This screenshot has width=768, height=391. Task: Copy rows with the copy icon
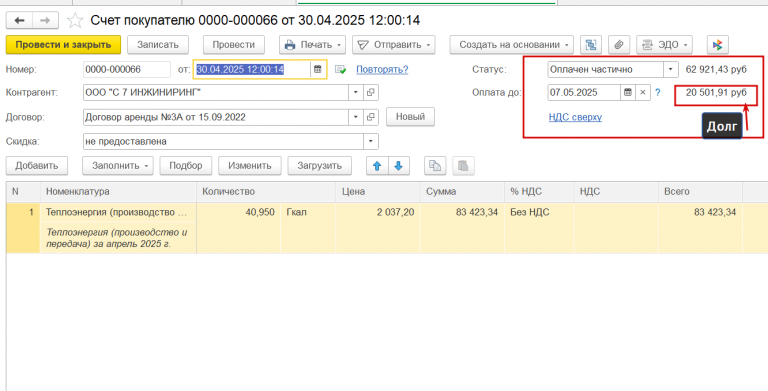(435, 166)
